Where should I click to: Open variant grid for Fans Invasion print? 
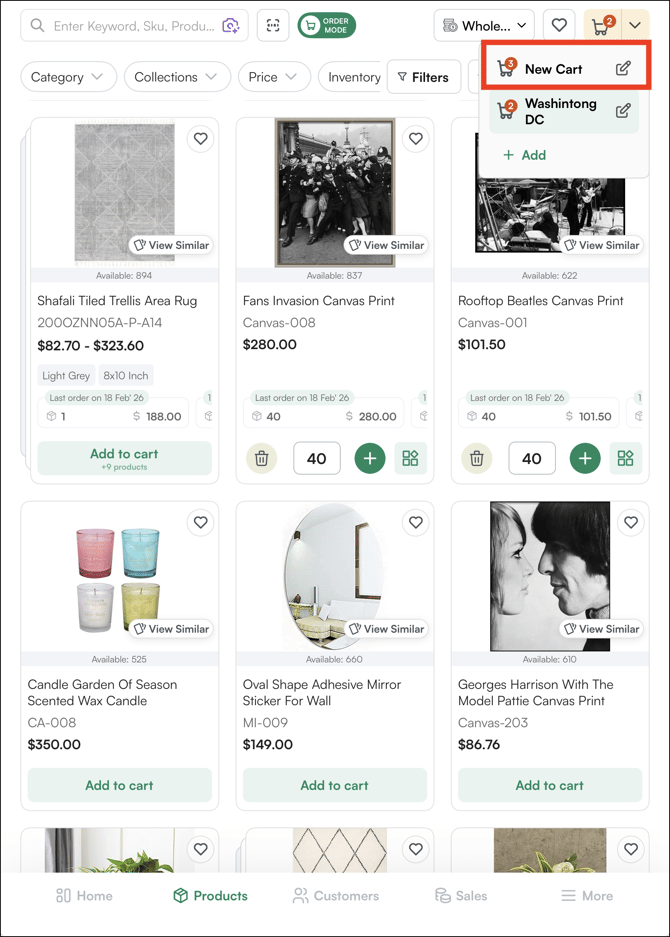(410, 459)
